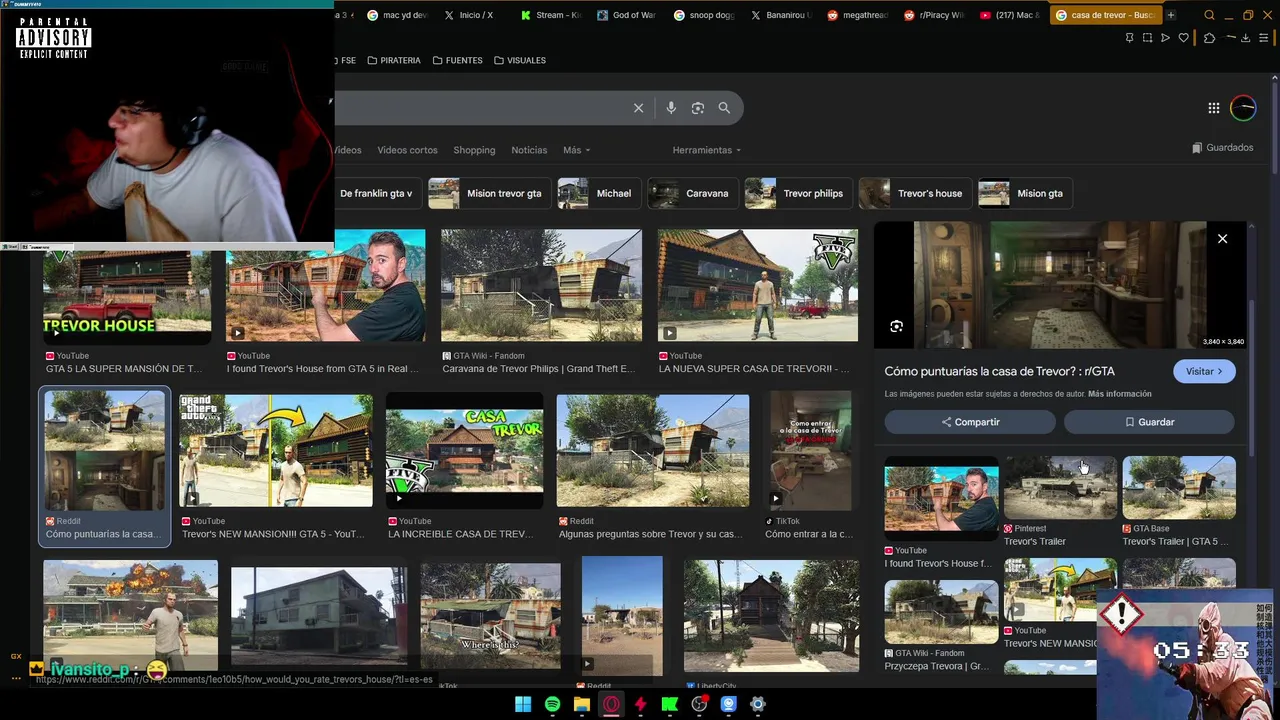Click the magnifier search submit icon

[724, 108]
